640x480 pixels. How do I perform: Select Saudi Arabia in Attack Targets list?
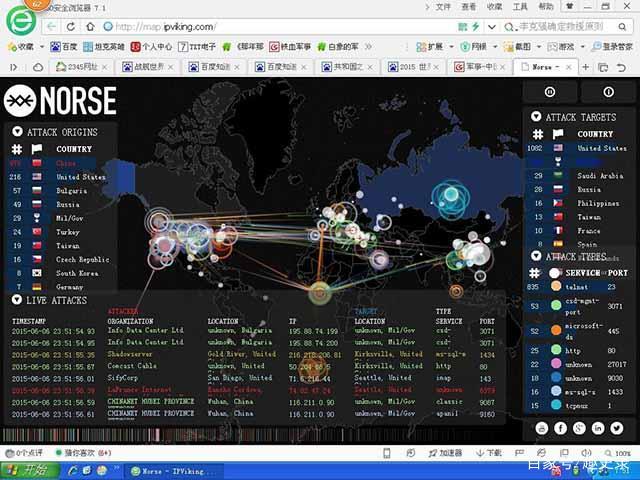tap(579, 176)
